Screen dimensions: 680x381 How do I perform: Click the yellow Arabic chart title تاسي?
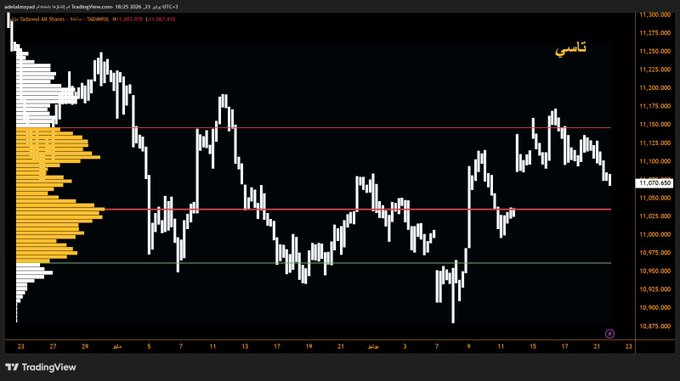tap(570, 48)
